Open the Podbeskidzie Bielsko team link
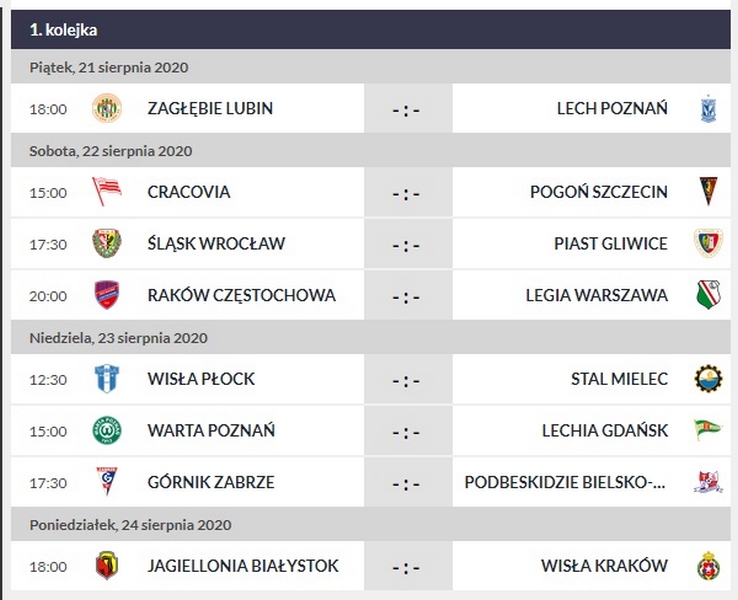738x600 pixels. pyautogui.click(x=565, y=482)
